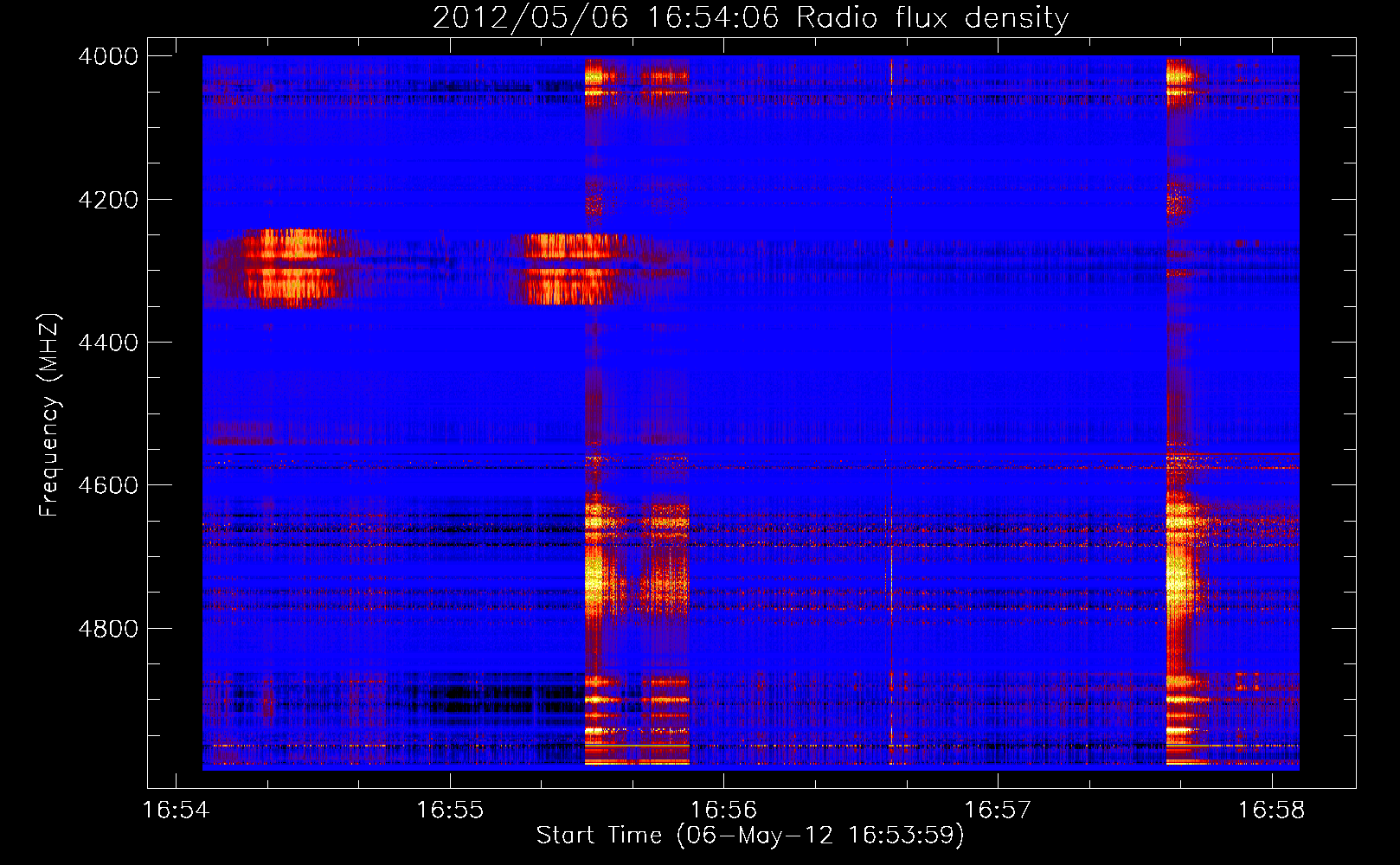Click the 4200 frequency axis label
Image resolution: width=1400 pixels, height=865 pixels.
108,200
